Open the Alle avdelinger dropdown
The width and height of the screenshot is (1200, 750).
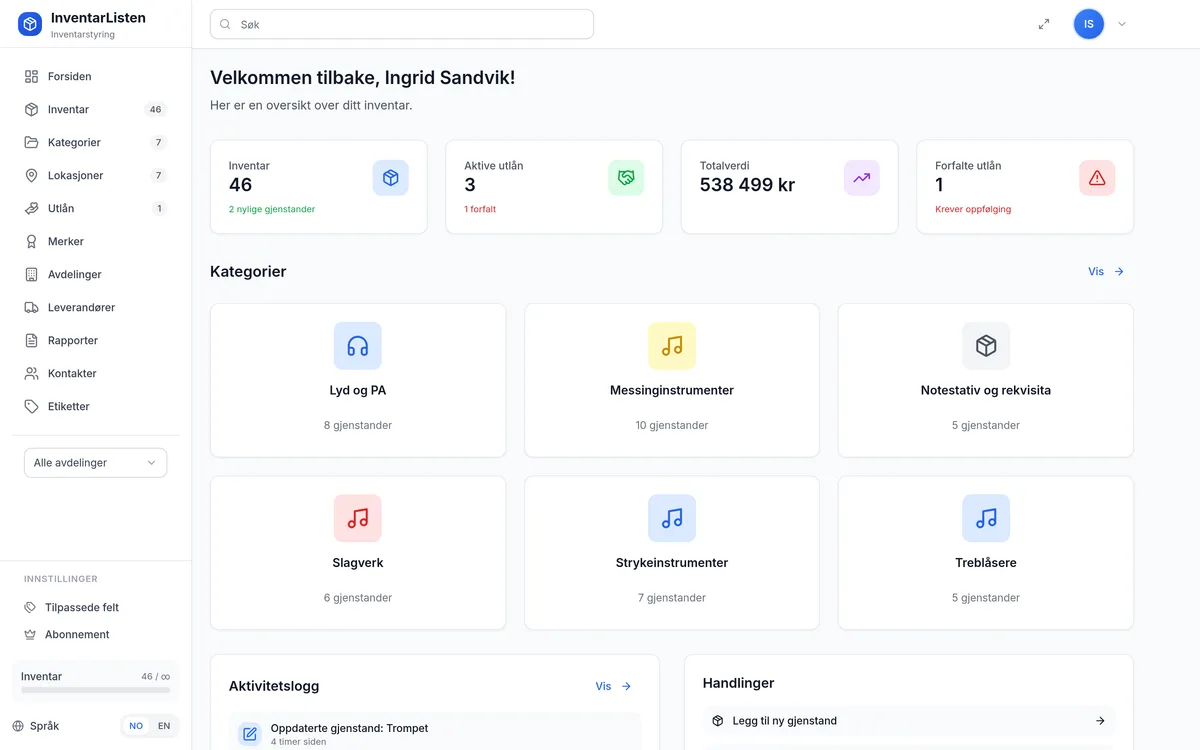[x=95, y=463]
